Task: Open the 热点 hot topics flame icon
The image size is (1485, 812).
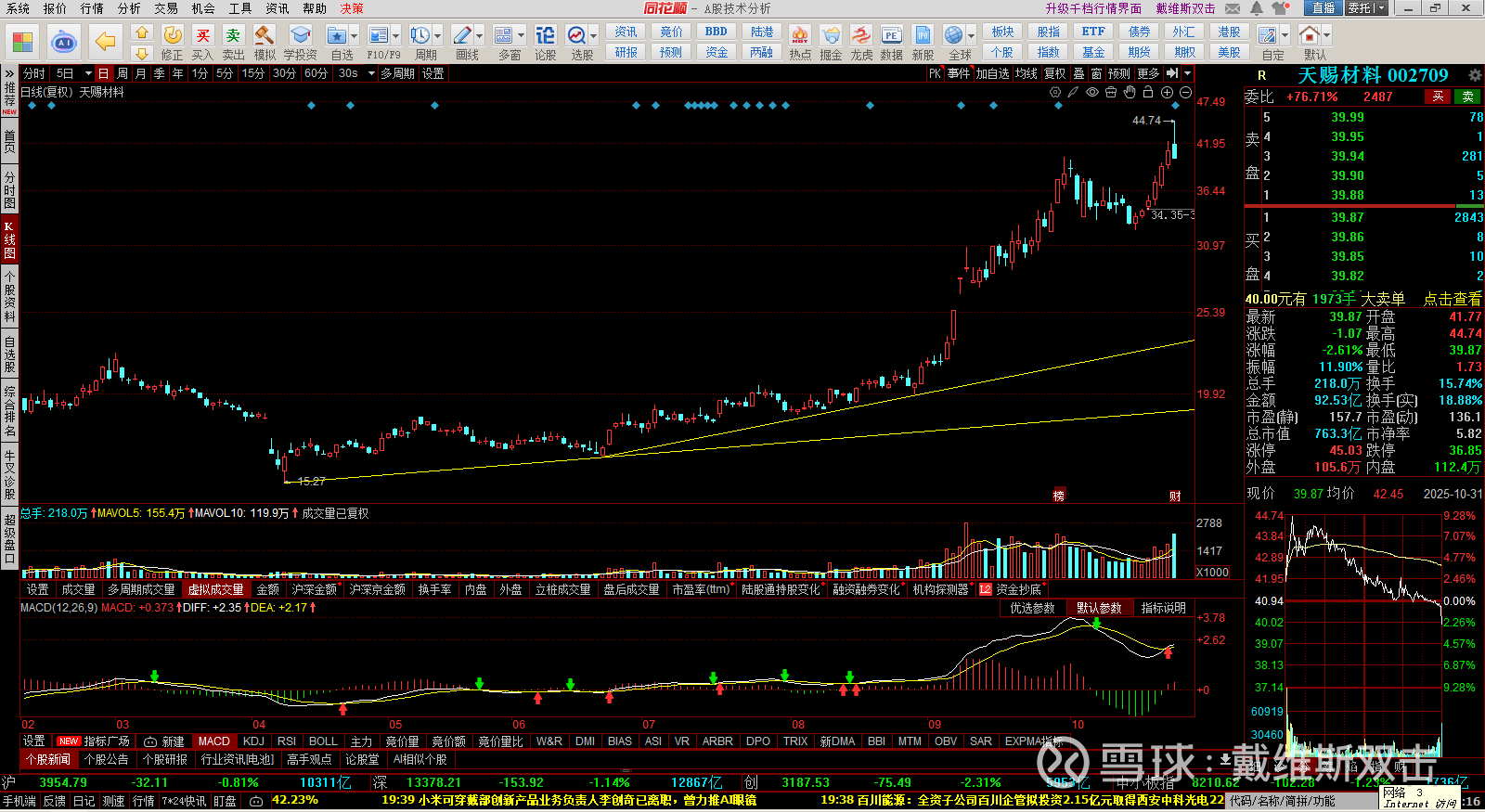Action: tap(800, 36)
